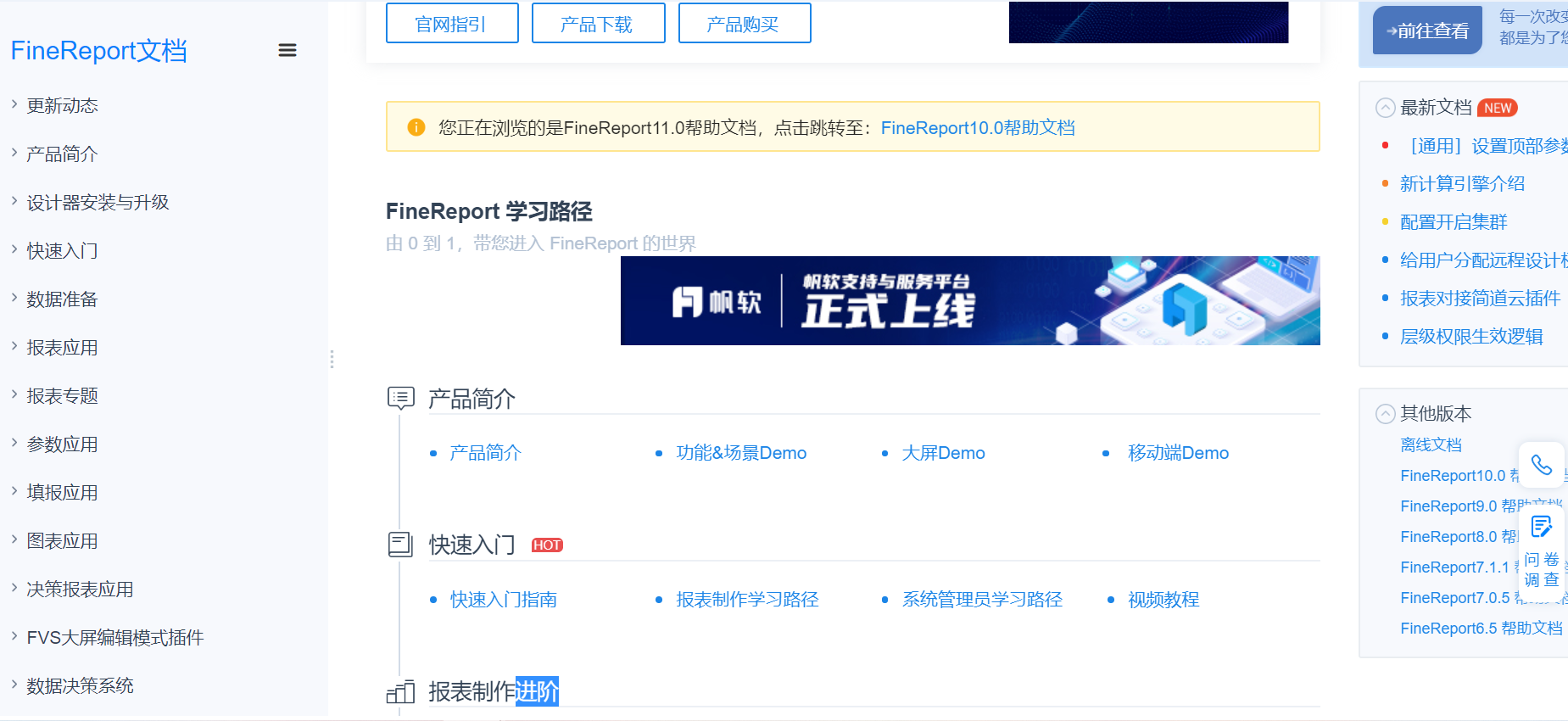Open 决策报表应用 in the sidebar
1568x721 pixels.
point(80,590)
